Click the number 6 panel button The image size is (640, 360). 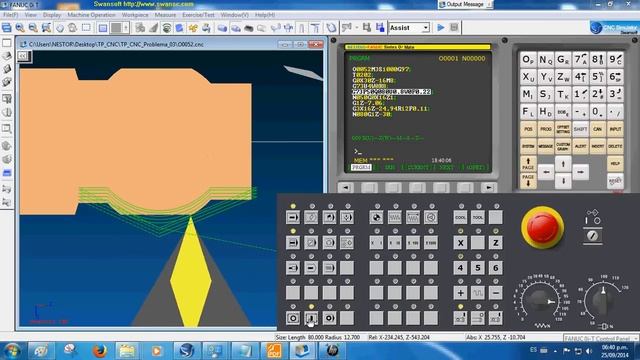496,268
